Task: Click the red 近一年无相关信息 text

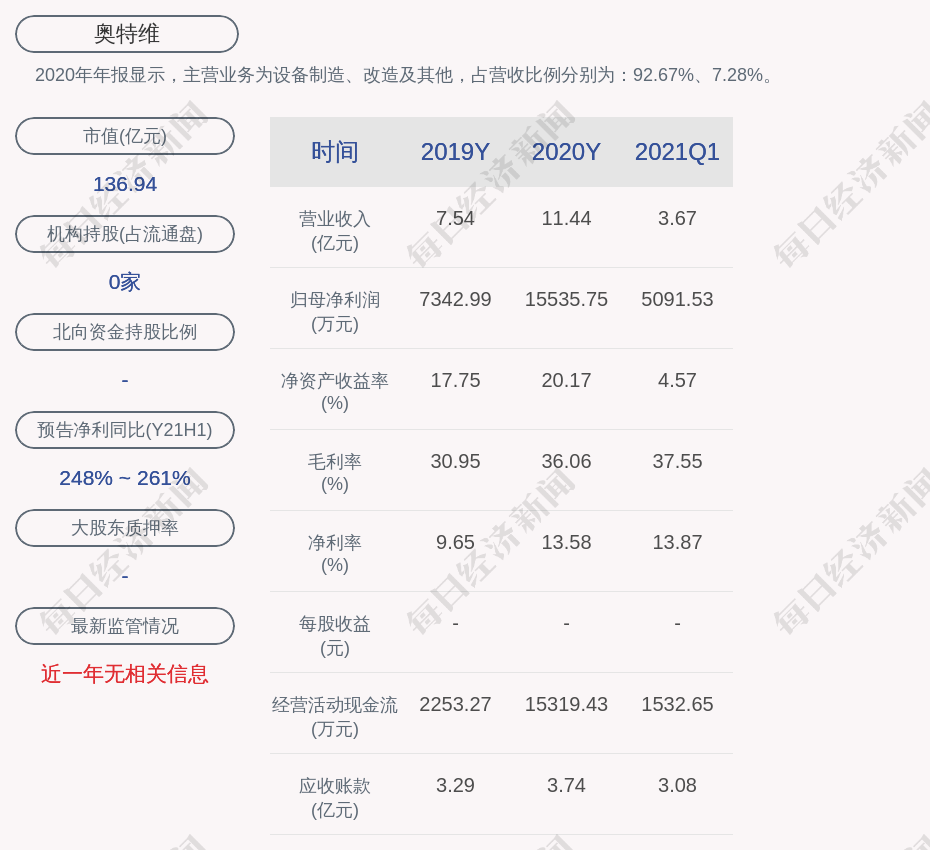Action: pyautogui.click(x=125, y=674)
